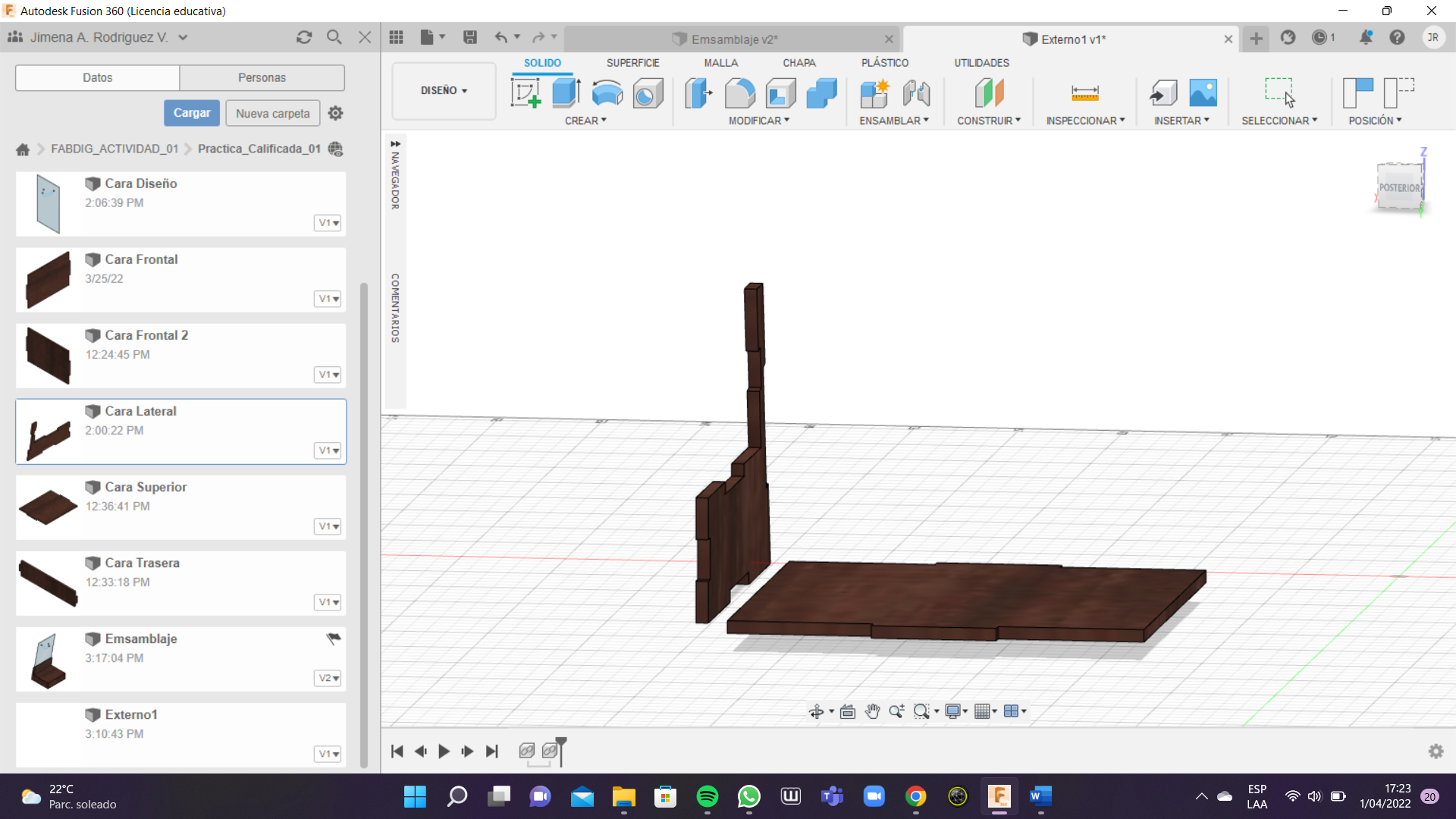Select the Create Sketch tool icon
Image resolution: width=1456 pixels, height=819 pixels.
click(x=526, y=93)
